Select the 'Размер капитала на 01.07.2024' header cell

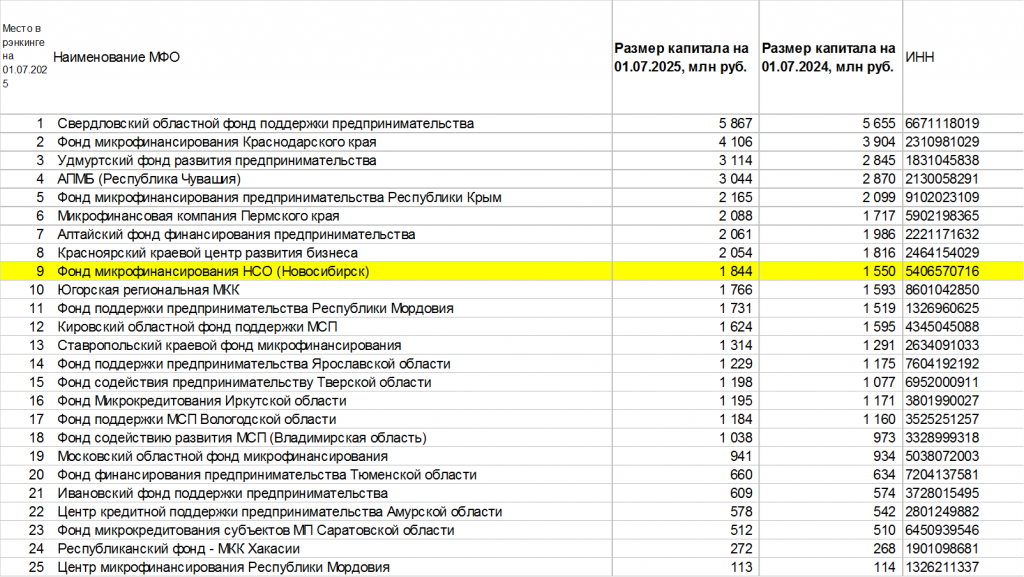pos(828,57)
